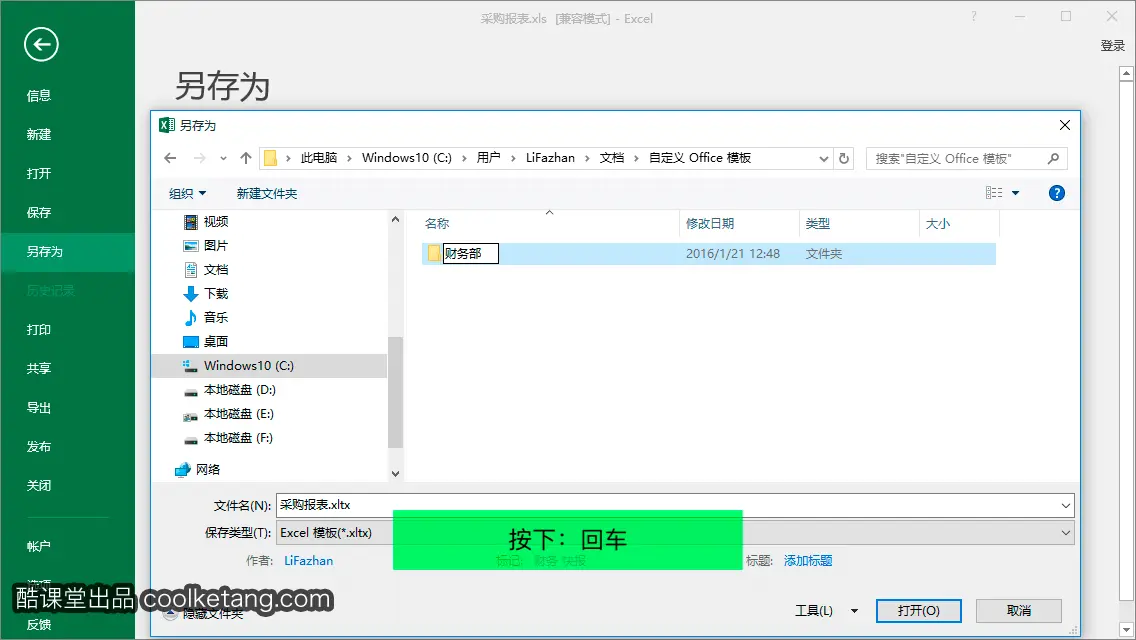Close the 另存为 dialog

pos(1064,125)
